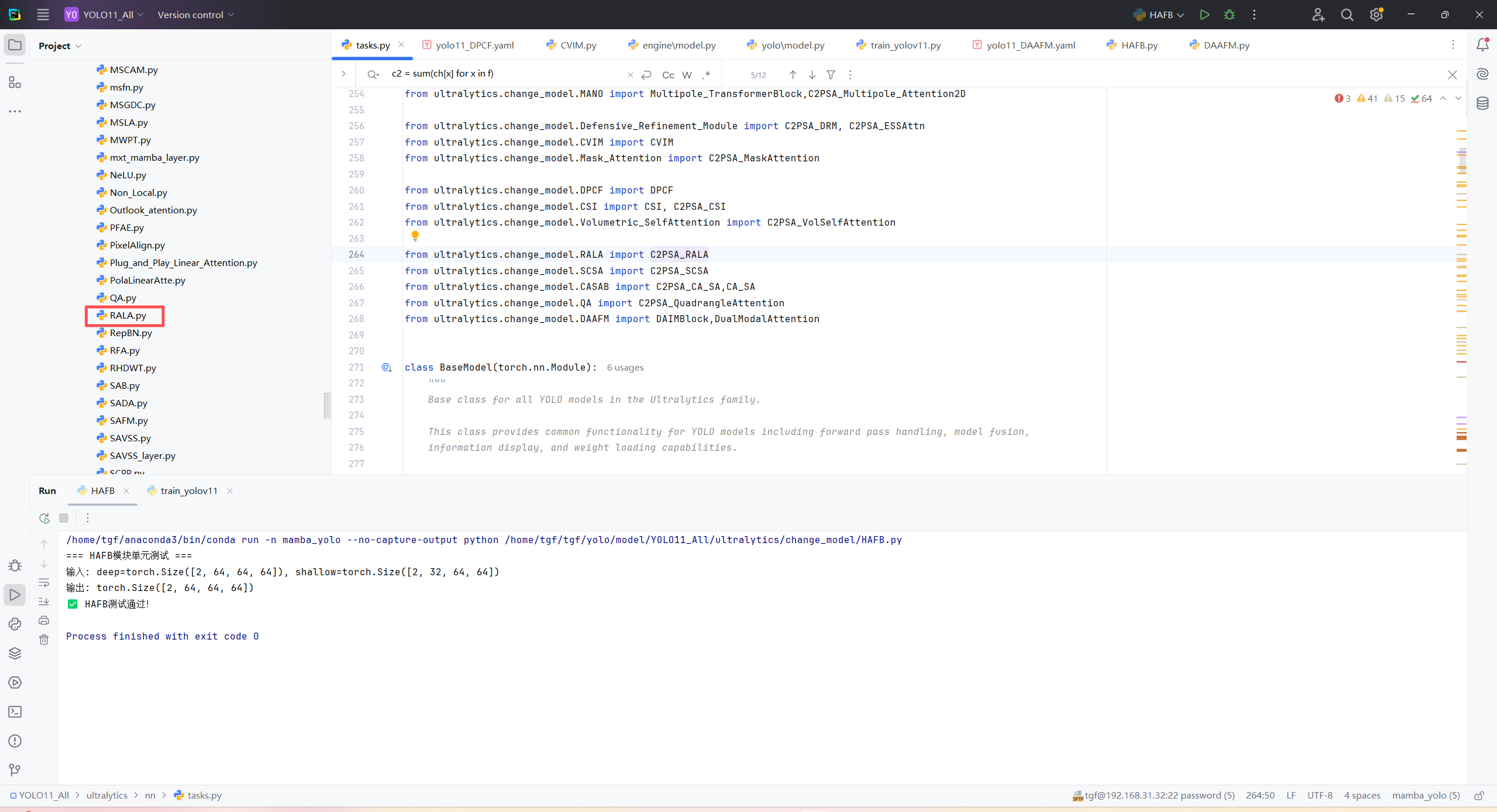Switch to the CVIM.py editor tab

tap(571, 45)
